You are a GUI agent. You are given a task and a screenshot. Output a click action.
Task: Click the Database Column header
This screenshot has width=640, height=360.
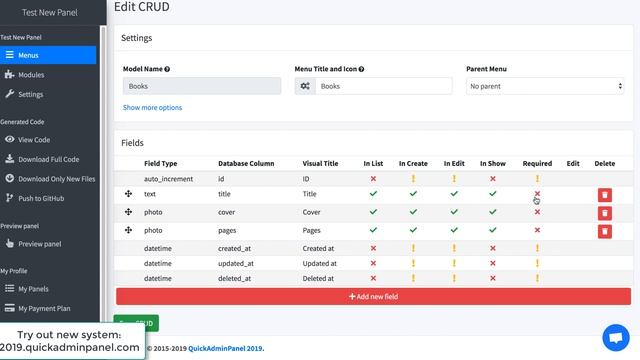click(x=246, y=163)
